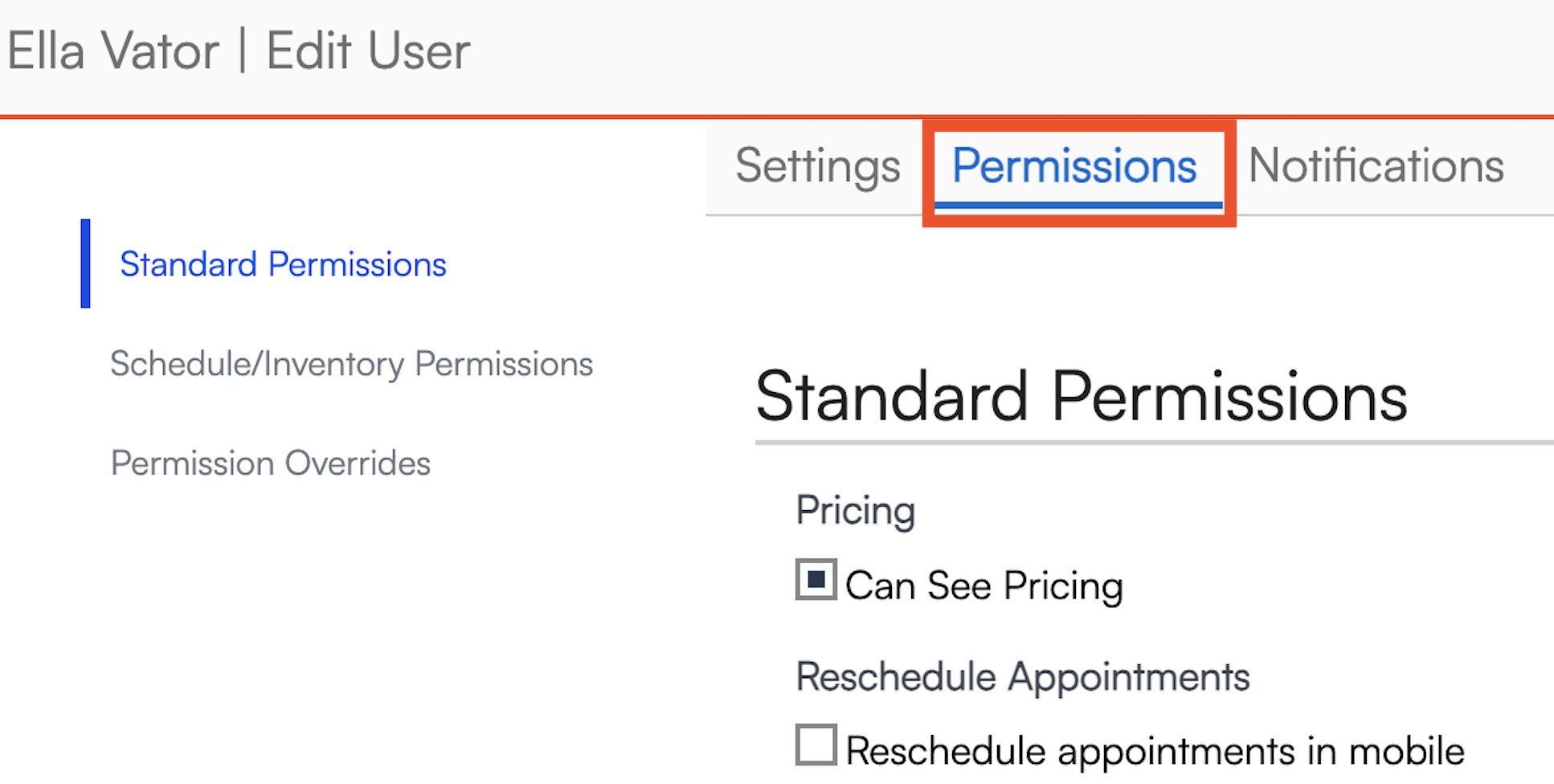Select Standard Permissions in the sidebar
1554x784 pixels.
point(283,264)
